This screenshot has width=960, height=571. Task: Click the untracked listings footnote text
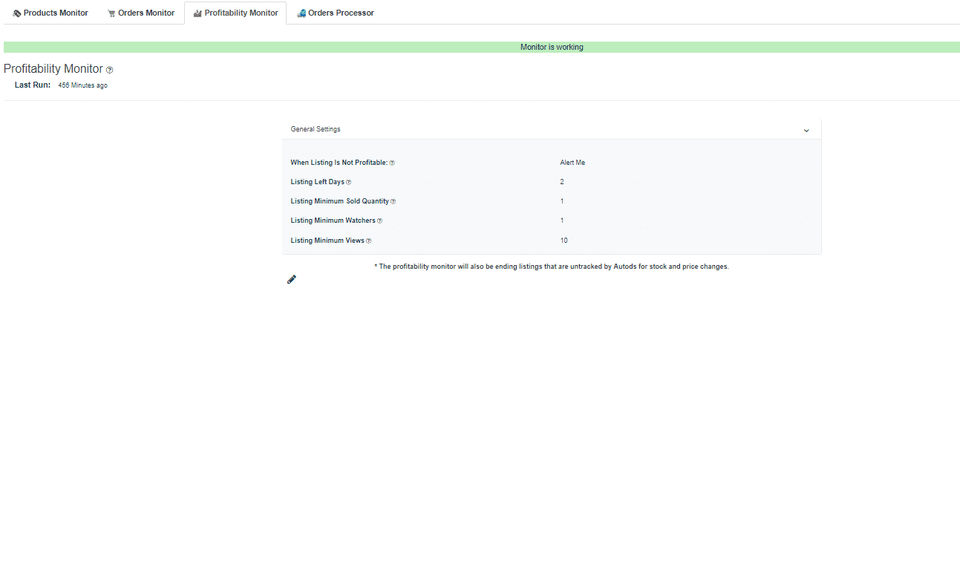552,267
